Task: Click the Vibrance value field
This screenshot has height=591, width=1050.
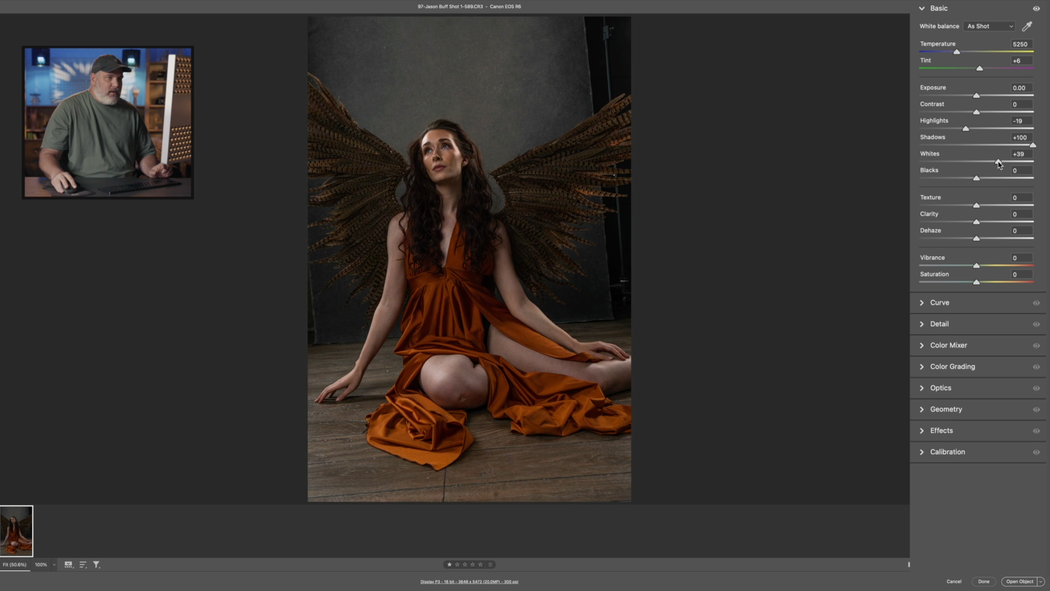Action: click(x=1021, y=258)
